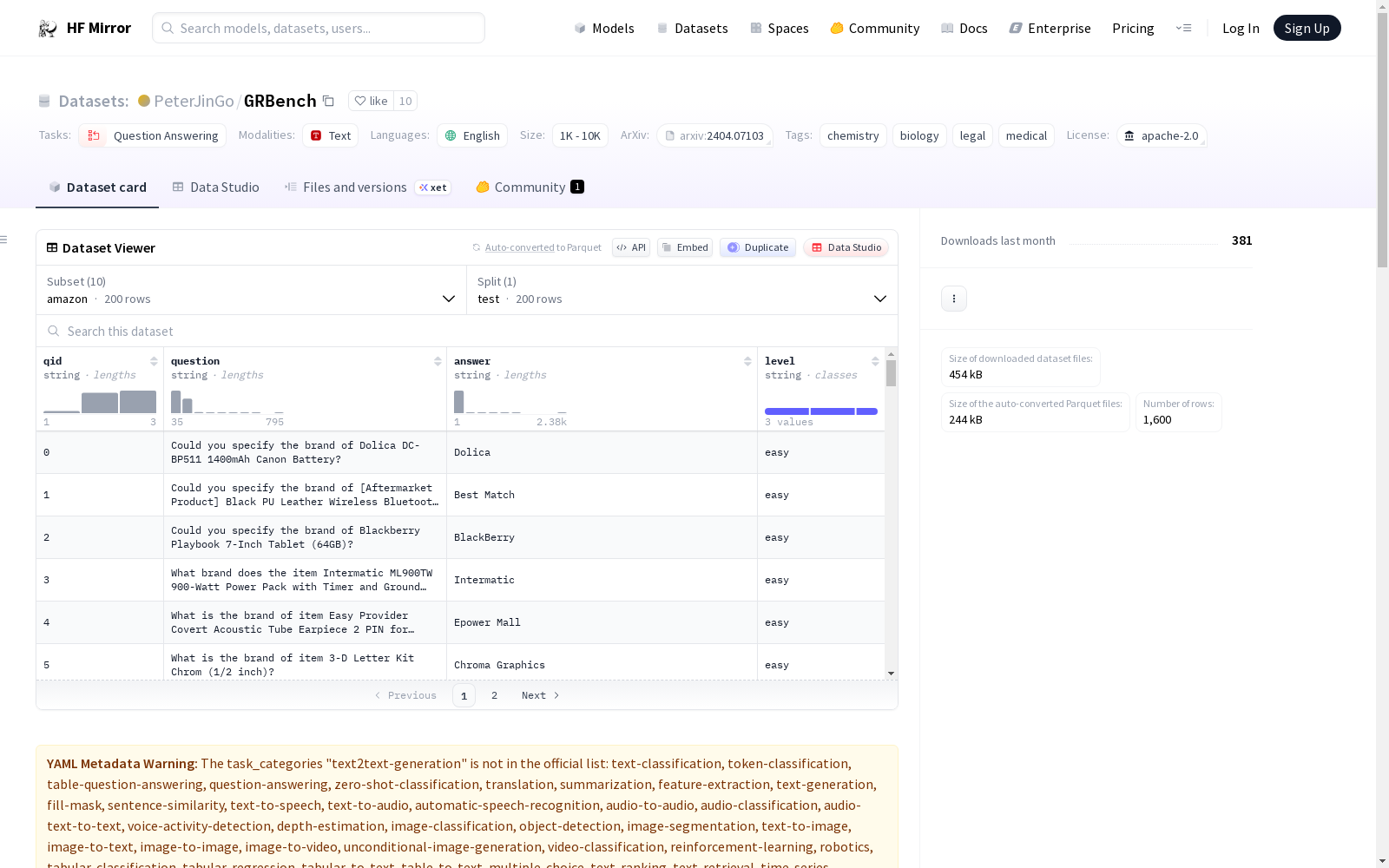
Task: Expand the Split test dropdown
Action: click(x=682, y=290)
